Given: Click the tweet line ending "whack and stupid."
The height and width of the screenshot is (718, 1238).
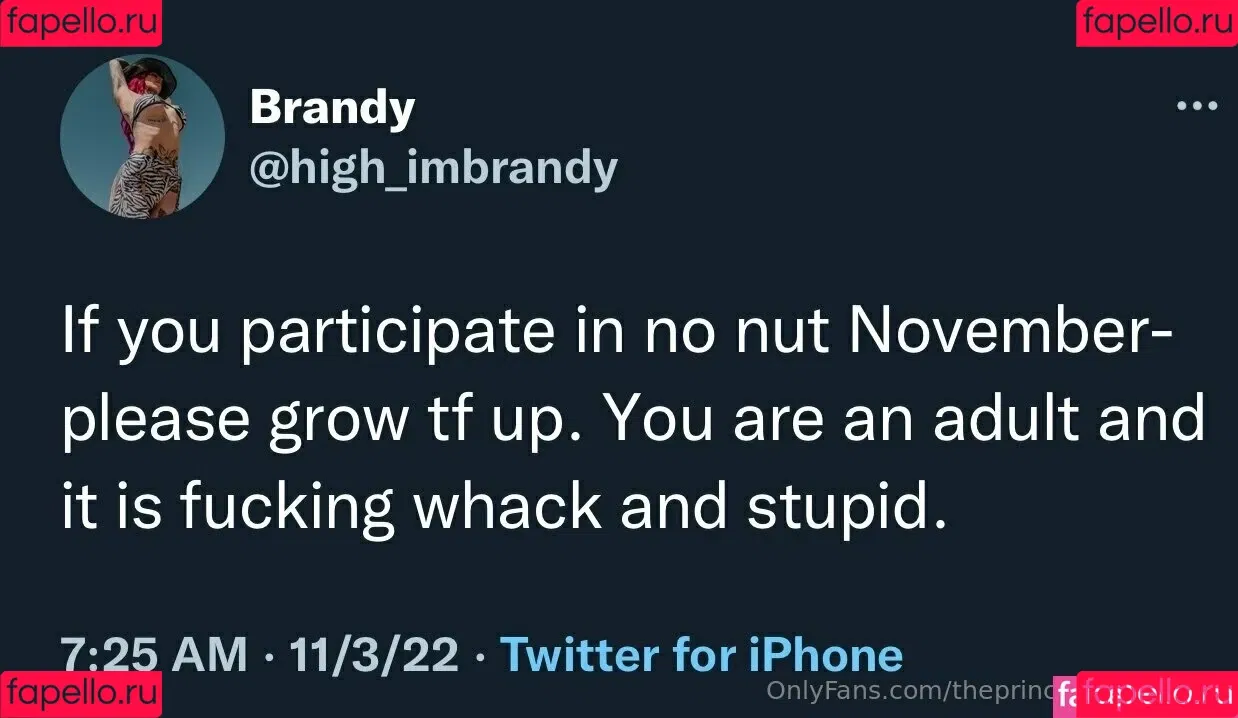Looking at the screenshot, I should pos(503,507).
